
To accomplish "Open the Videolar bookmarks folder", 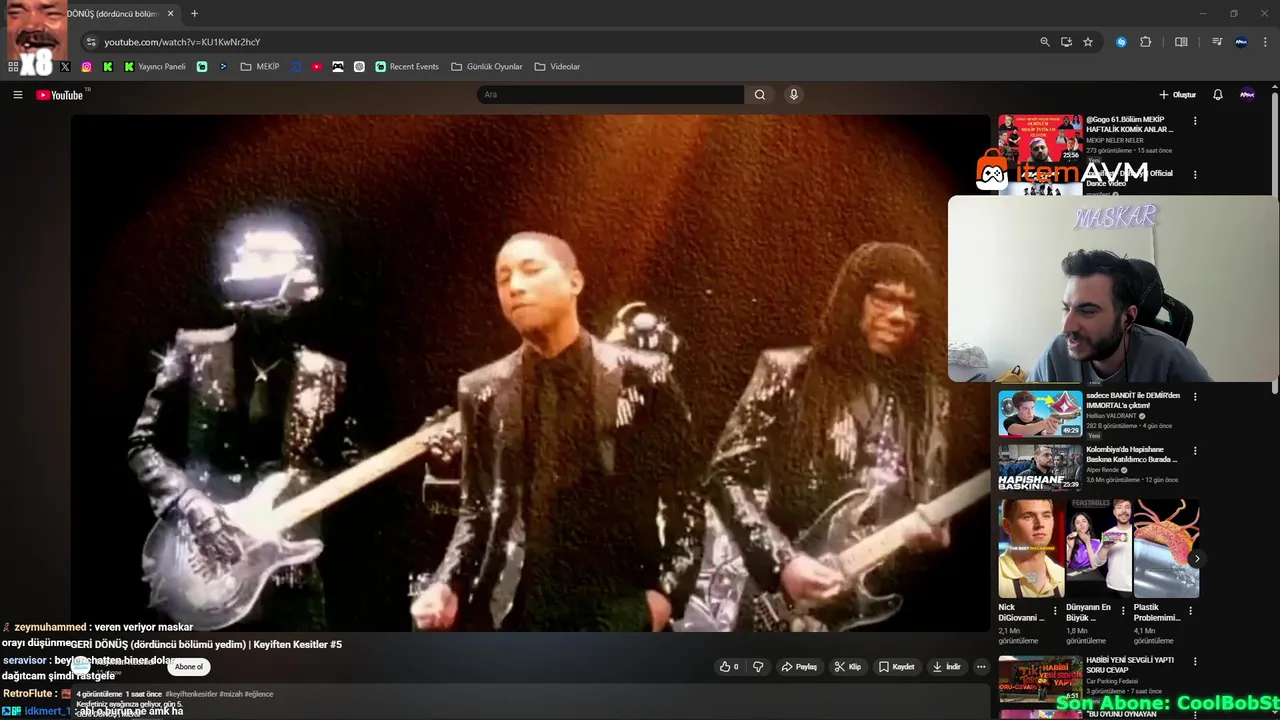I will click(x=557, y=67).
